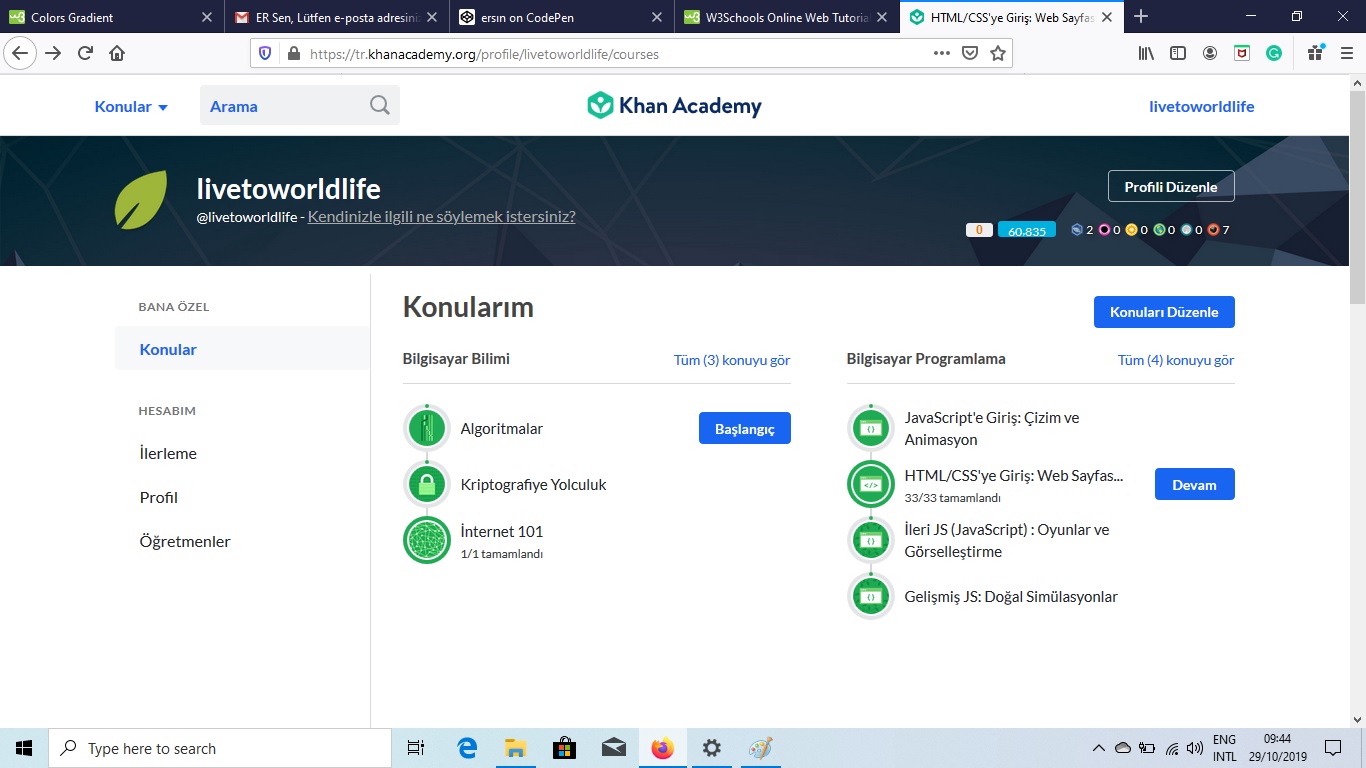Click the Grammarly extension icon
Viewport: 1366px width, 768px height.
1274,53
